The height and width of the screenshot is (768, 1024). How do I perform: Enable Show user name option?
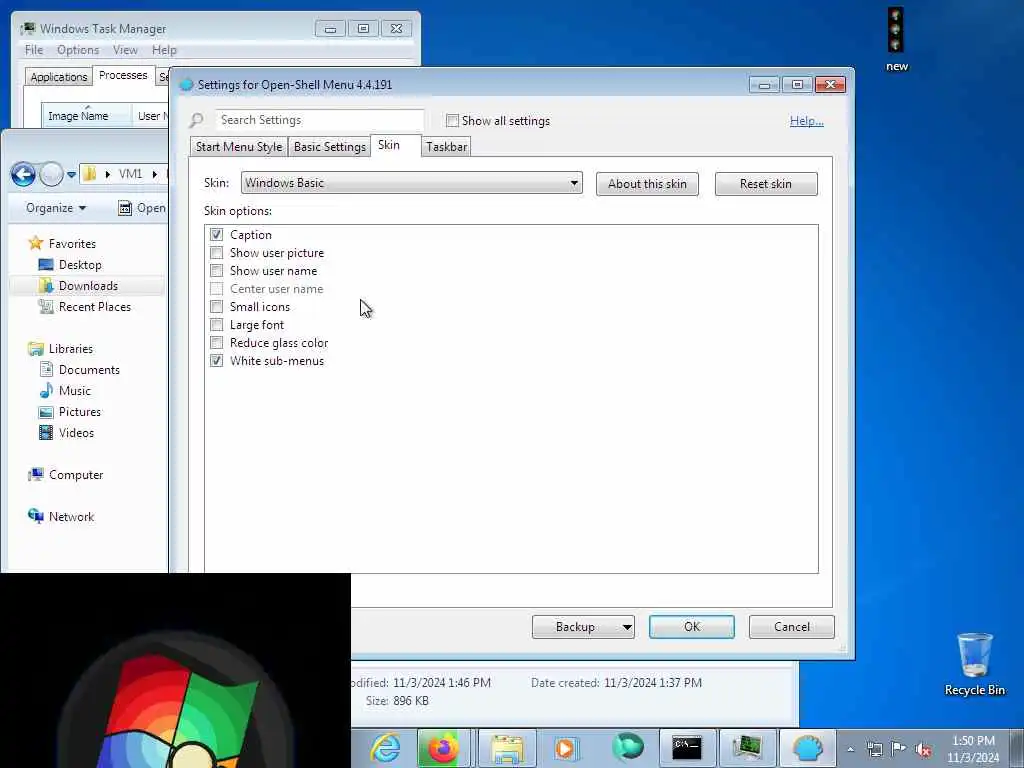216,270
